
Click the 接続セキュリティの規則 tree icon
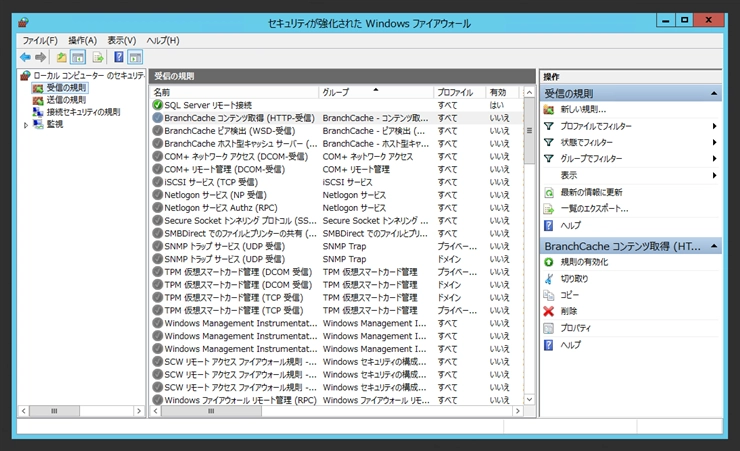coord(38,112)
